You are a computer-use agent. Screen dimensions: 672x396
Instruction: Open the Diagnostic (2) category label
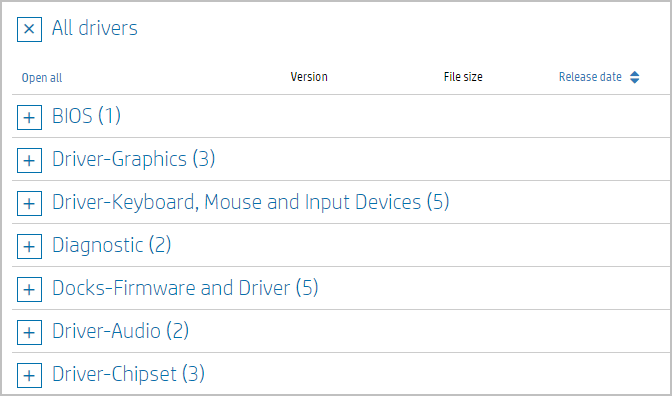click(111, 245)
